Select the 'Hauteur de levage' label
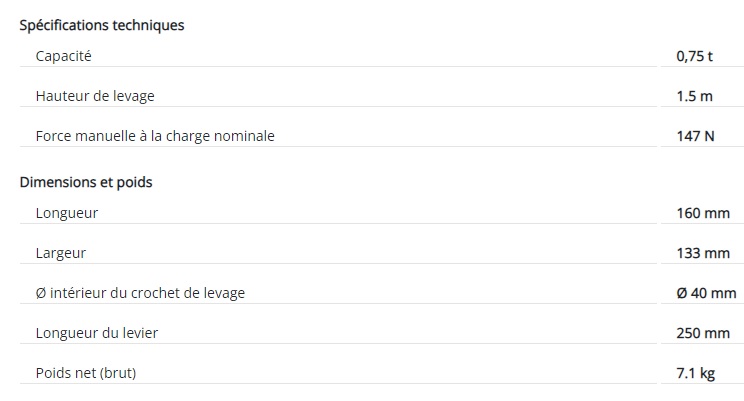 coord(95,96)
